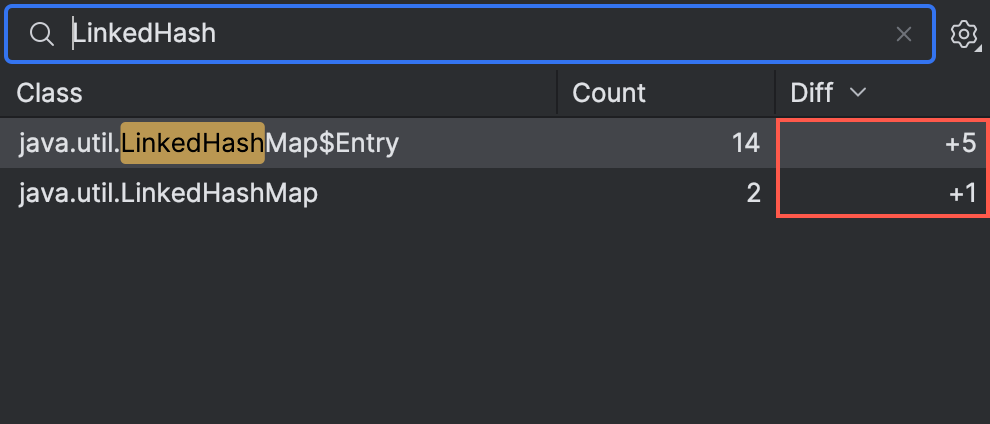Click the Map$Entry text in first row
This screenshot has height=424, width=990.
332,143
